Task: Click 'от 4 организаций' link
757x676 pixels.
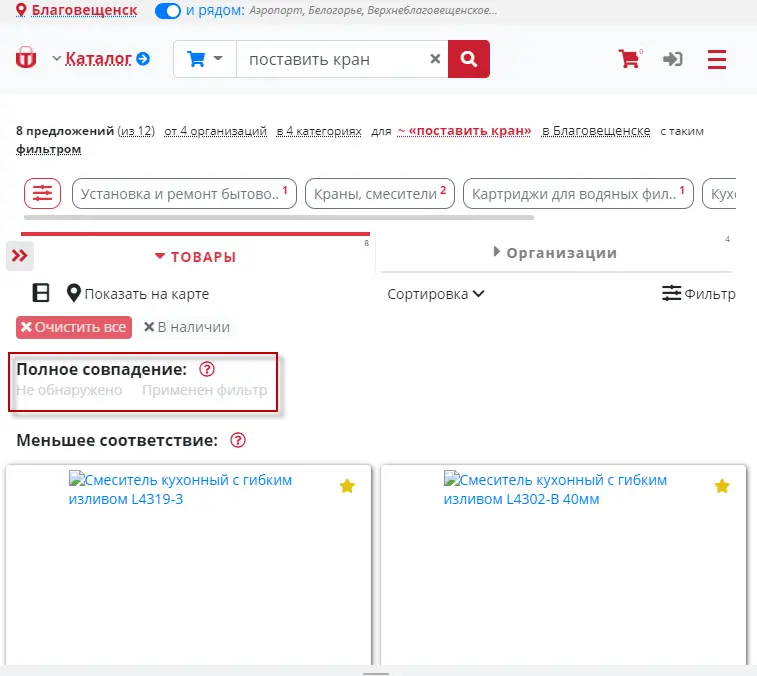Action: tap(215, 131)
